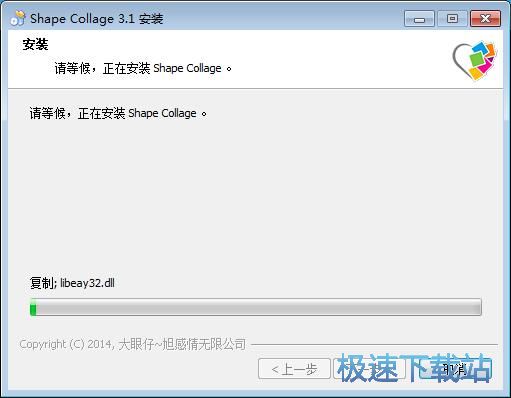Viewport: 511px width, 398px height.
Task: Click the 请等候 text in the gray body area
Action: pos(118,113)
